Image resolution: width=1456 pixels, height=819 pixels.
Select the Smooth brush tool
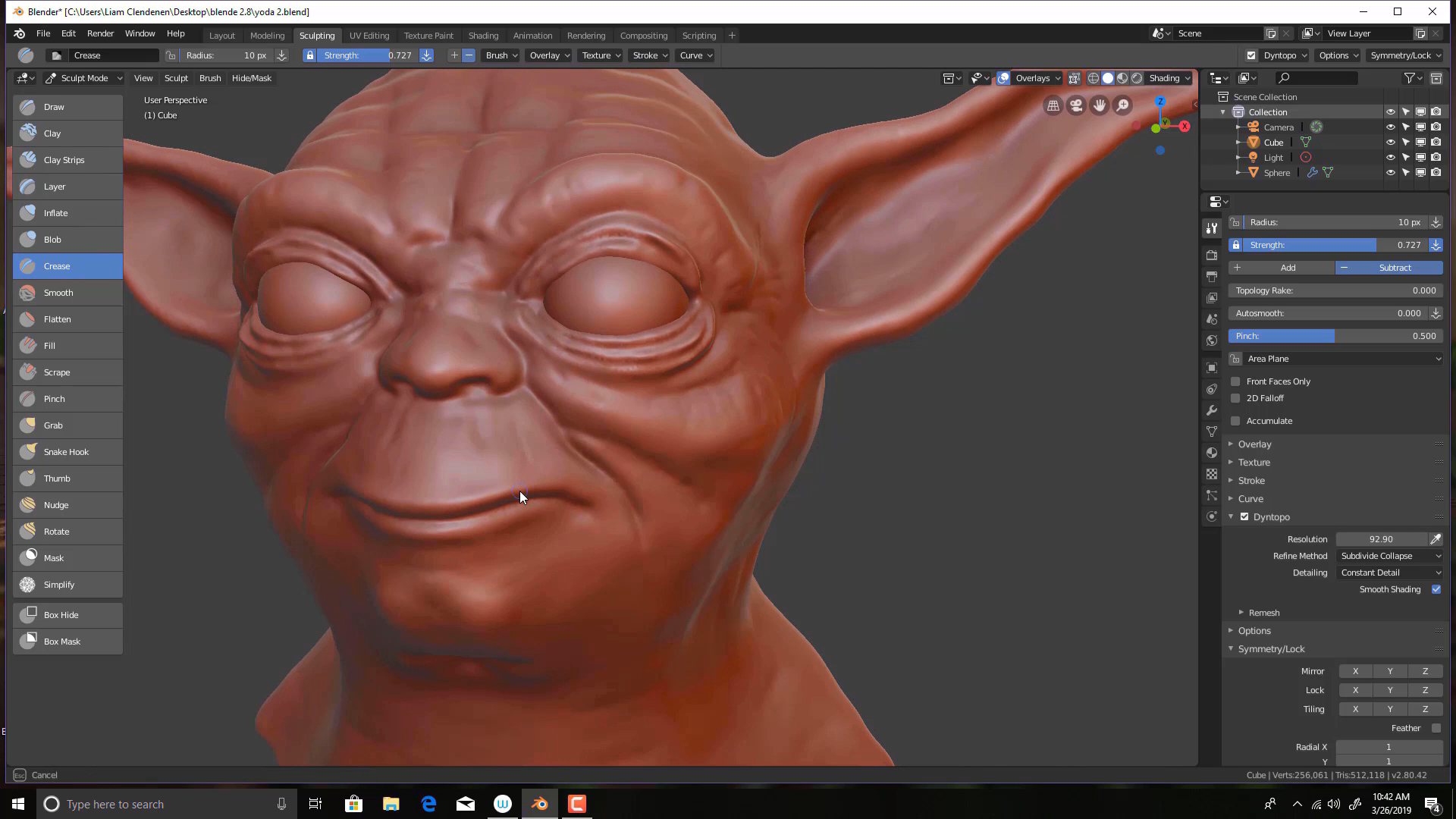pyautogui.click(x=67, y=293)
